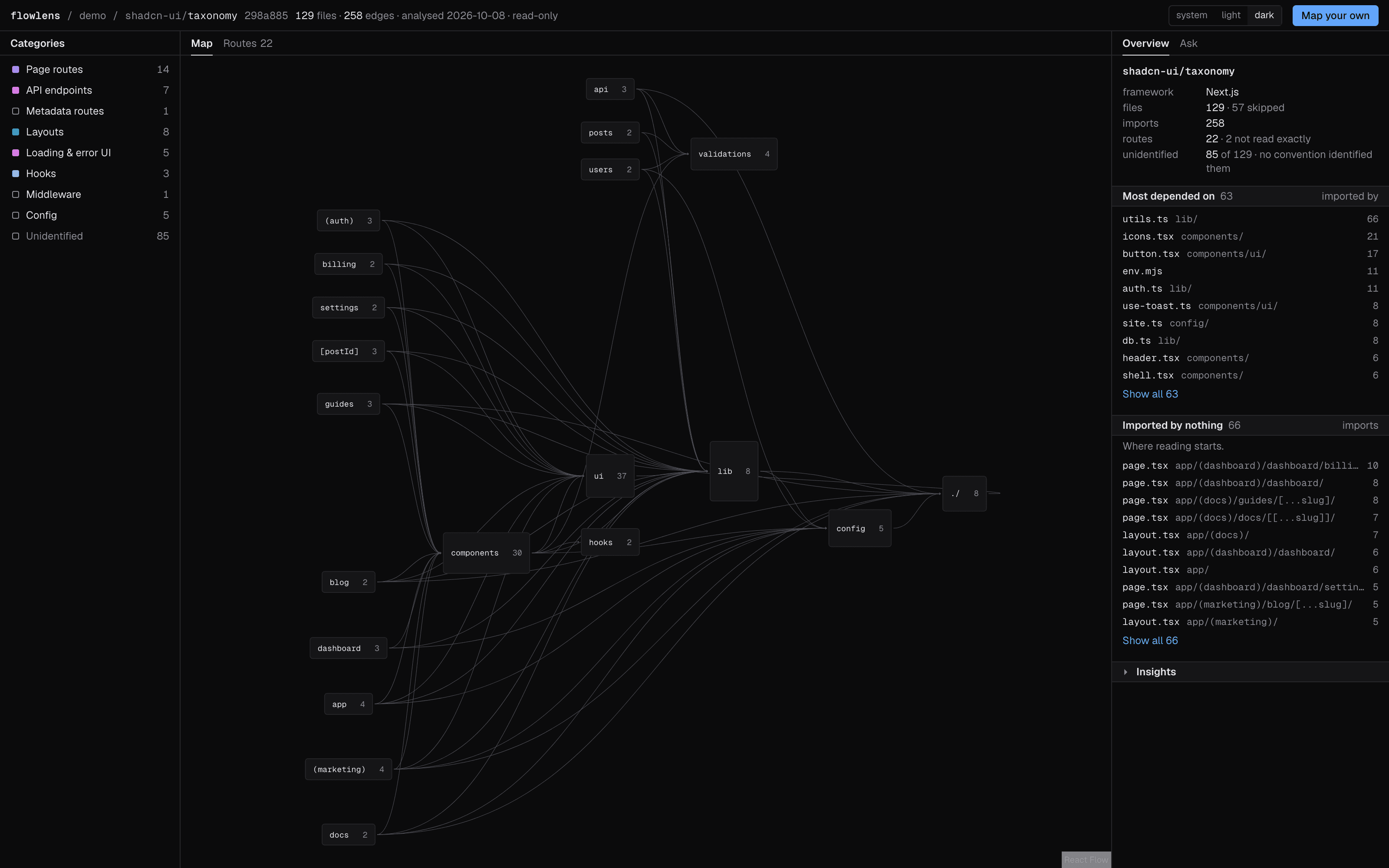
Task: Click the demo breadcrumb
Action: click(x=92, y=16)
